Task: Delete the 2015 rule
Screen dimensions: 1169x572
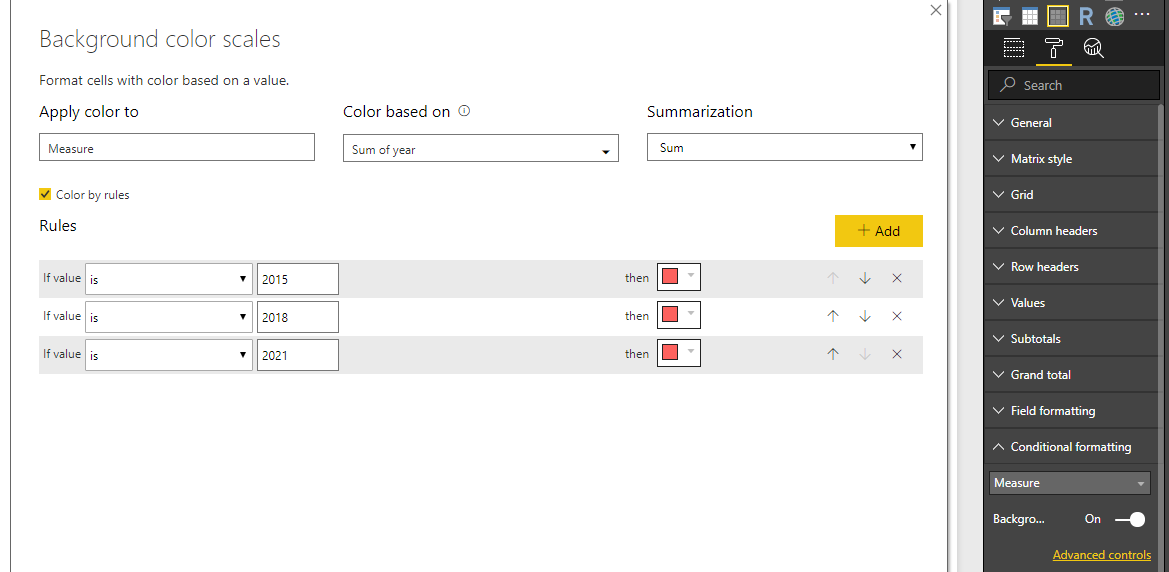Action: [897, 278]
